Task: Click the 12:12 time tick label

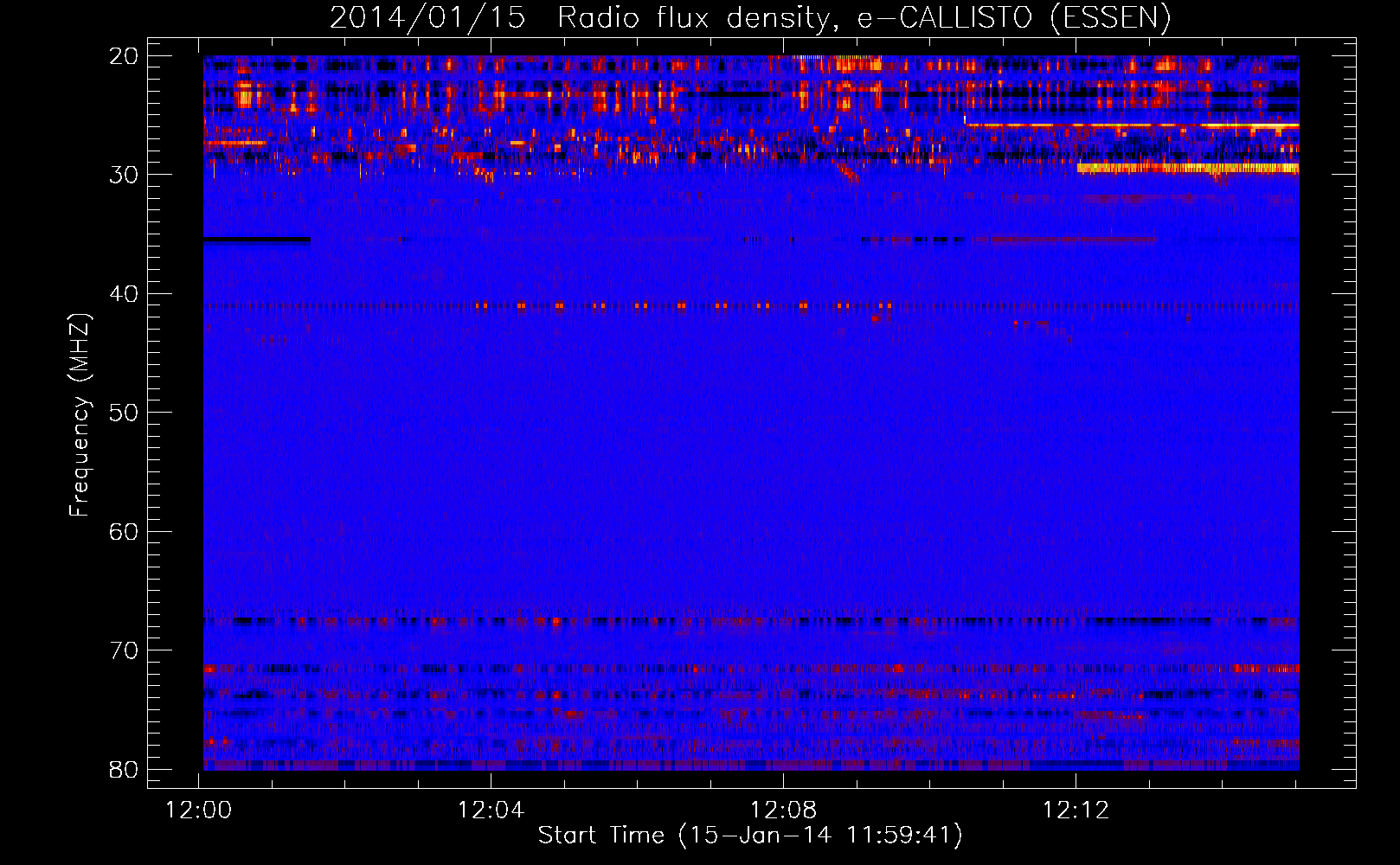Action: [x=1076, y=811]
